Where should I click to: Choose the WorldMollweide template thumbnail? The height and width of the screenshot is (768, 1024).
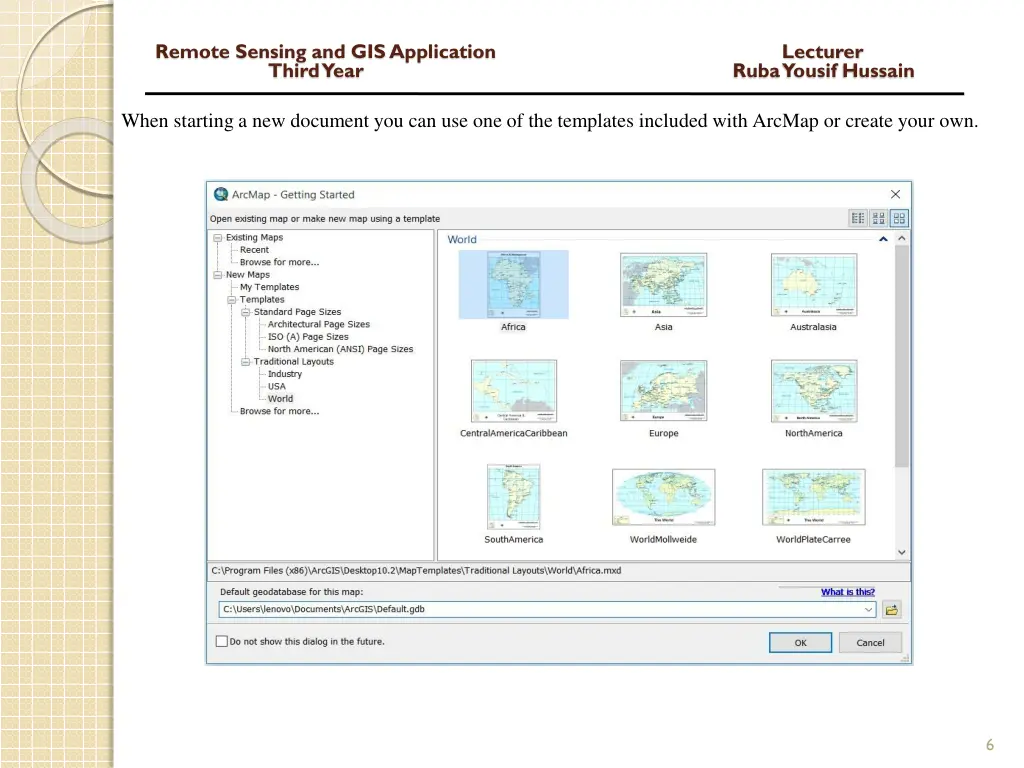[664, 497]
